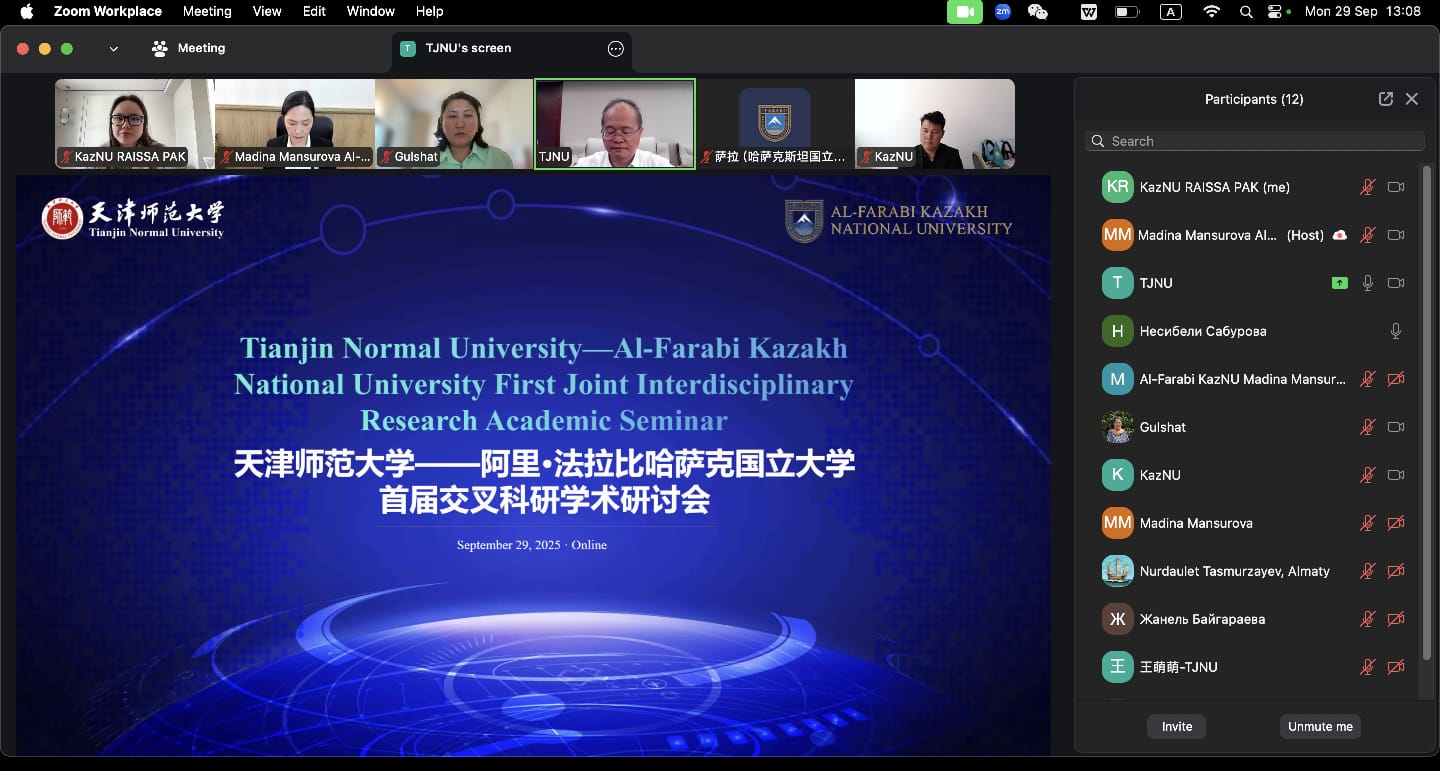Click the participants Search field
The height and width of the screenshot is (771, 1440).
click(1255, 141)
